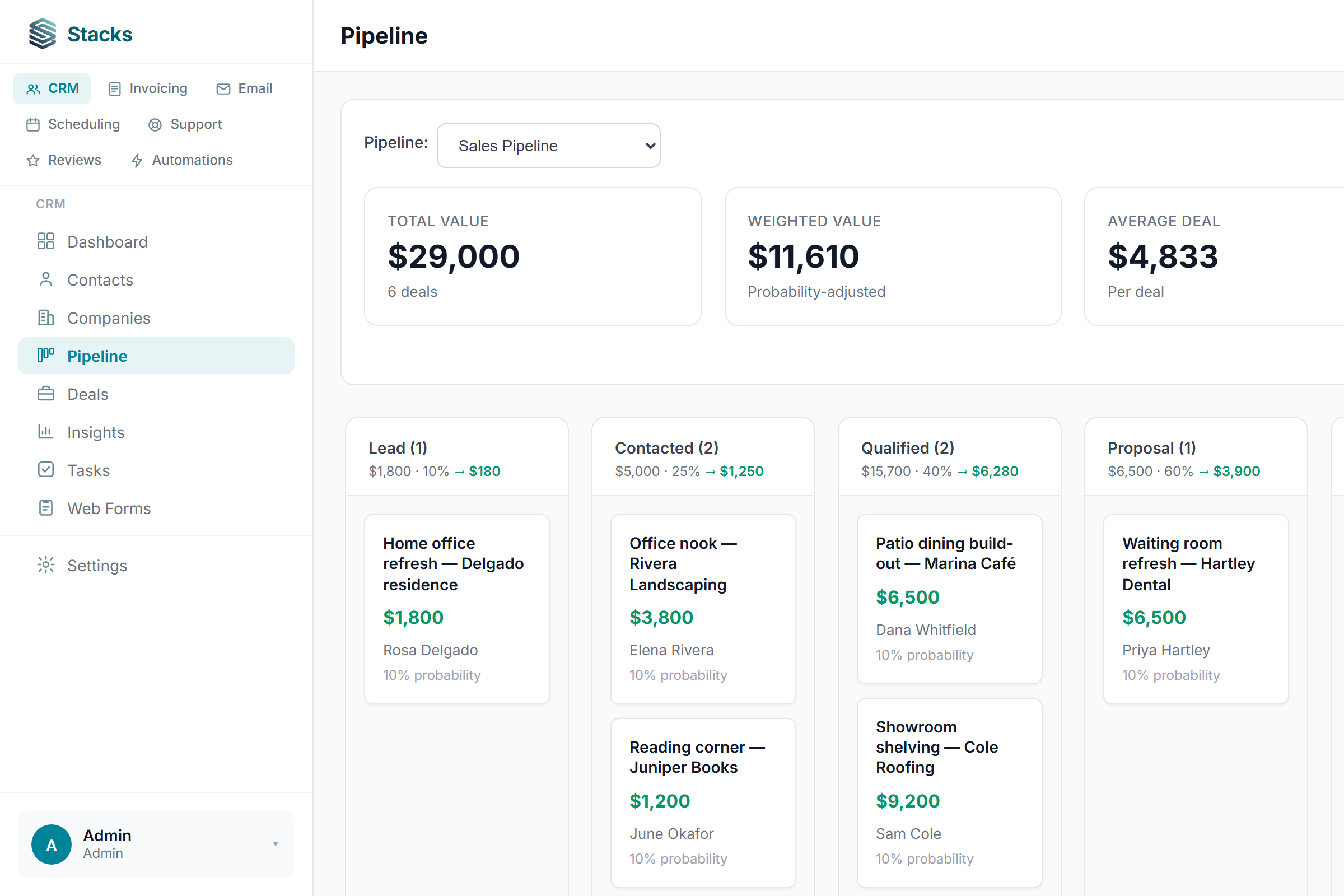Navigate to Insights
The image size is (1344, 896).
click(x=156, y=432)
